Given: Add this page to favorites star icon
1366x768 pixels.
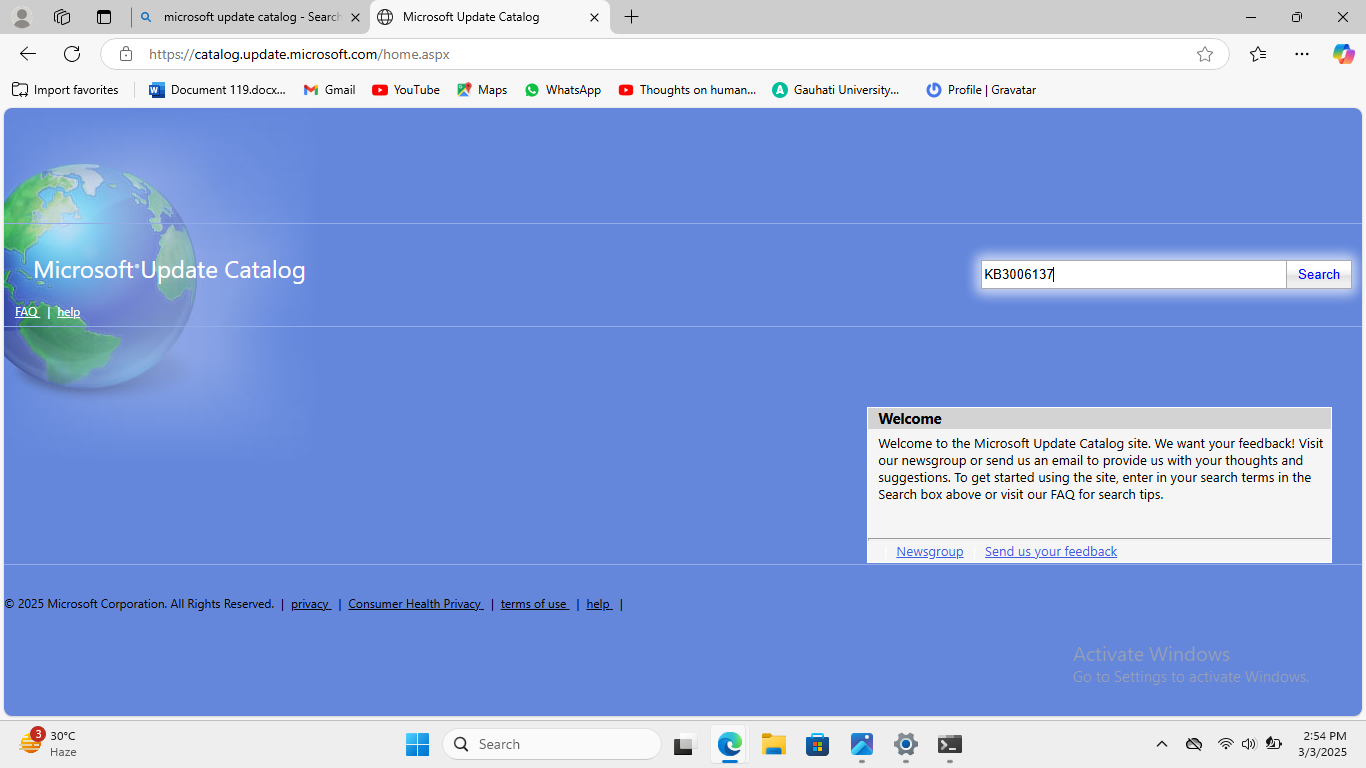Looking at the screenshot, I should point(1205,54).
